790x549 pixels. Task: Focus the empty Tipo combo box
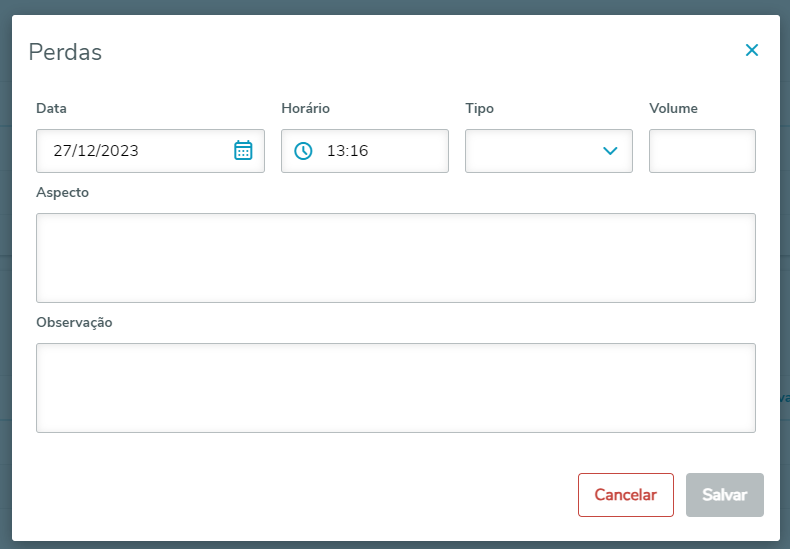click(x=530, y=151)
